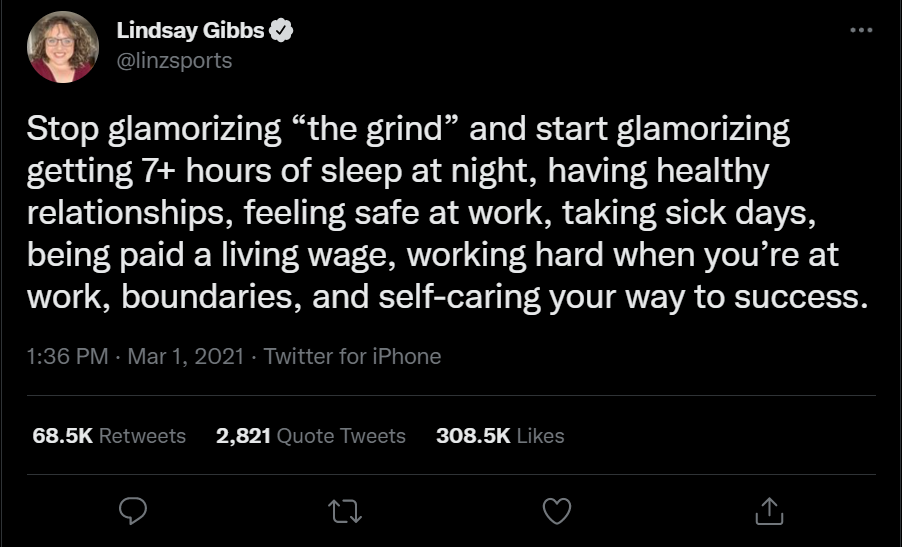The width and height of the screenshot is (902, 547).
Task: View the 68.5K Retweets list
Action: (x=109, y=436)
